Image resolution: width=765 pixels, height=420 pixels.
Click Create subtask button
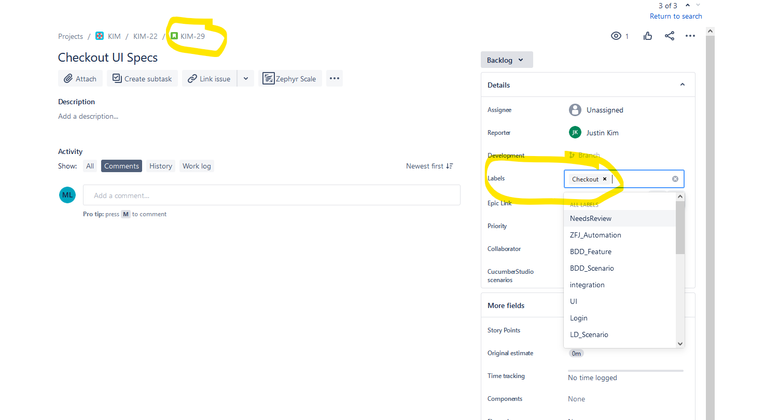click(142, 79)
